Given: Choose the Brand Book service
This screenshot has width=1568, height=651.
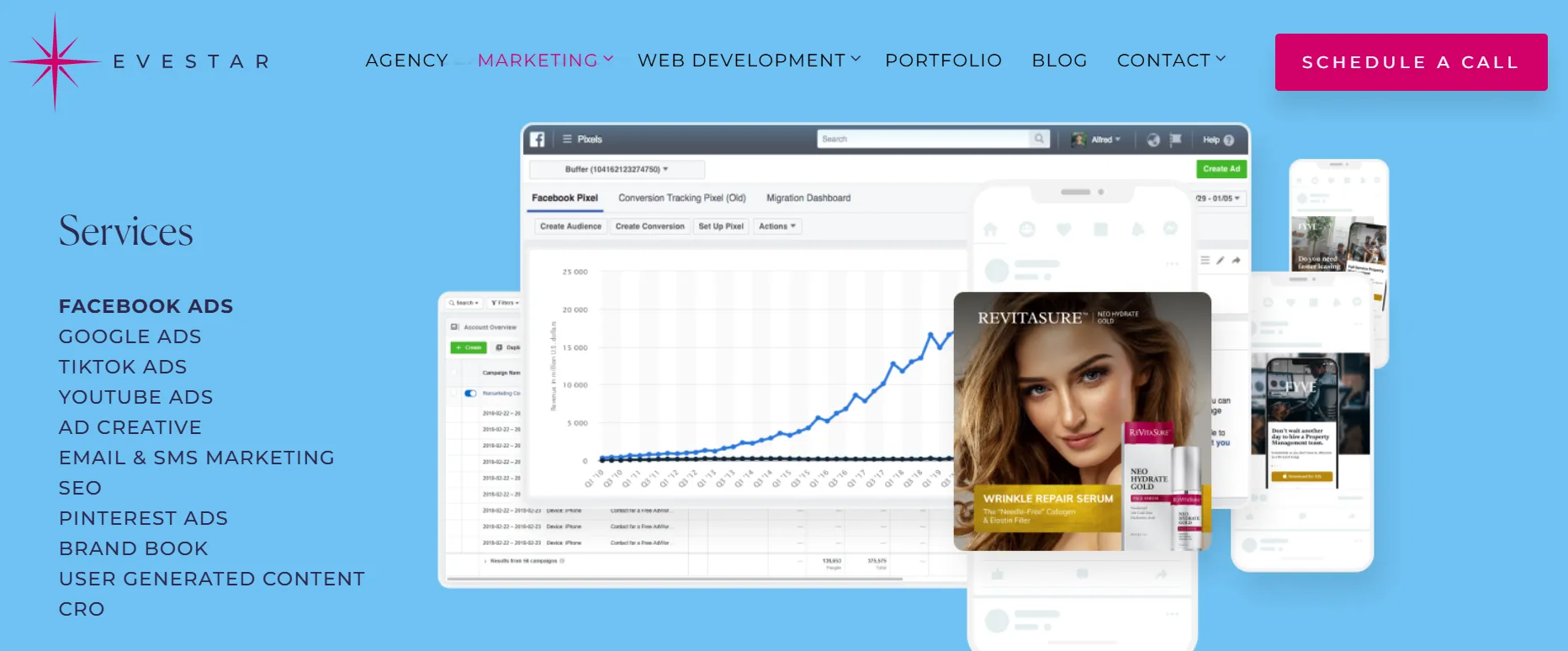Looking at the screenshot, I should pos(134,548).
